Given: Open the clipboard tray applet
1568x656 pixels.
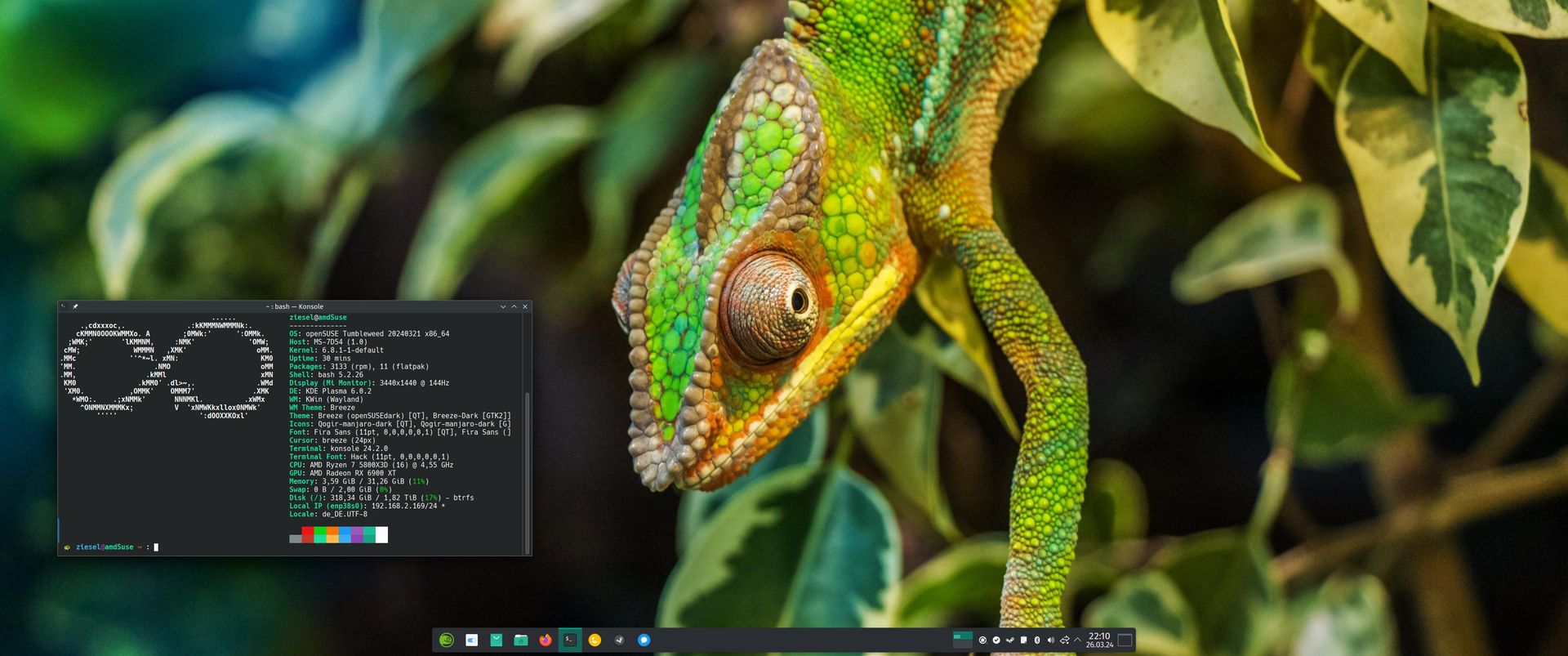Looking at the screenshot, I should point(1024,640).
